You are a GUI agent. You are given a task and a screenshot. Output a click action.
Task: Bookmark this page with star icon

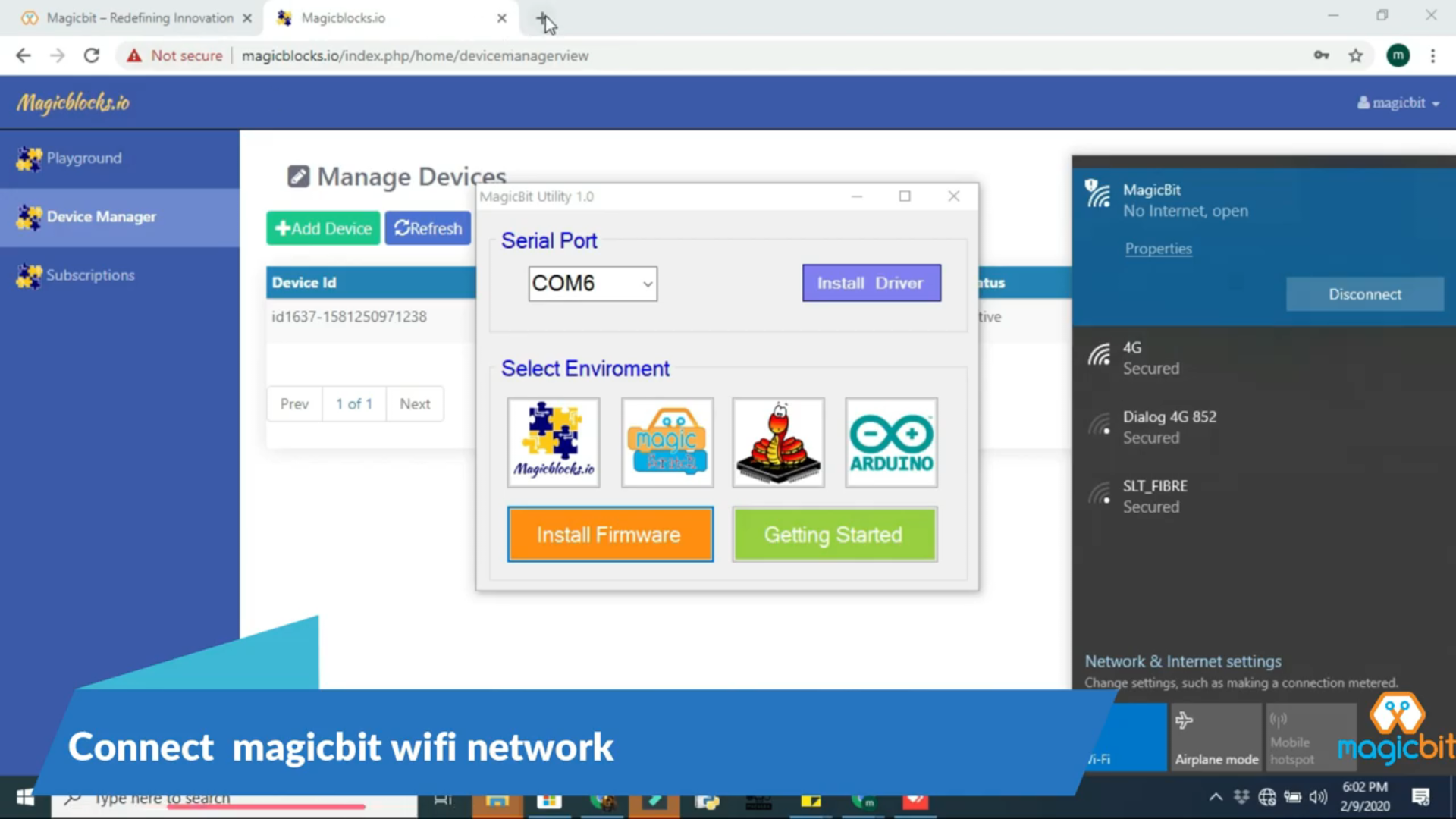click(1356, 56)
